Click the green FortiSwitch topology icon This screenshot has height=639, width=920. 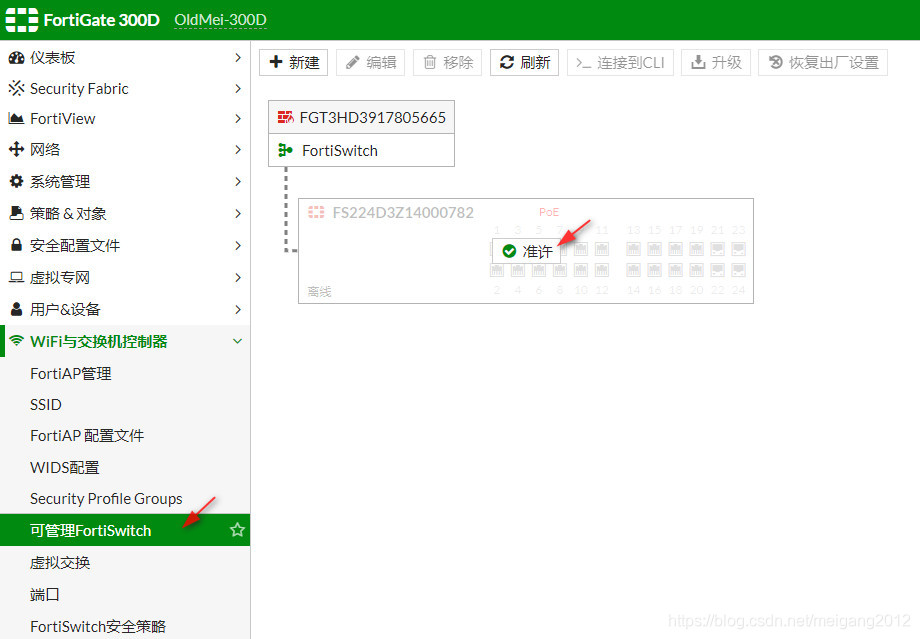[x=285, y=150]
